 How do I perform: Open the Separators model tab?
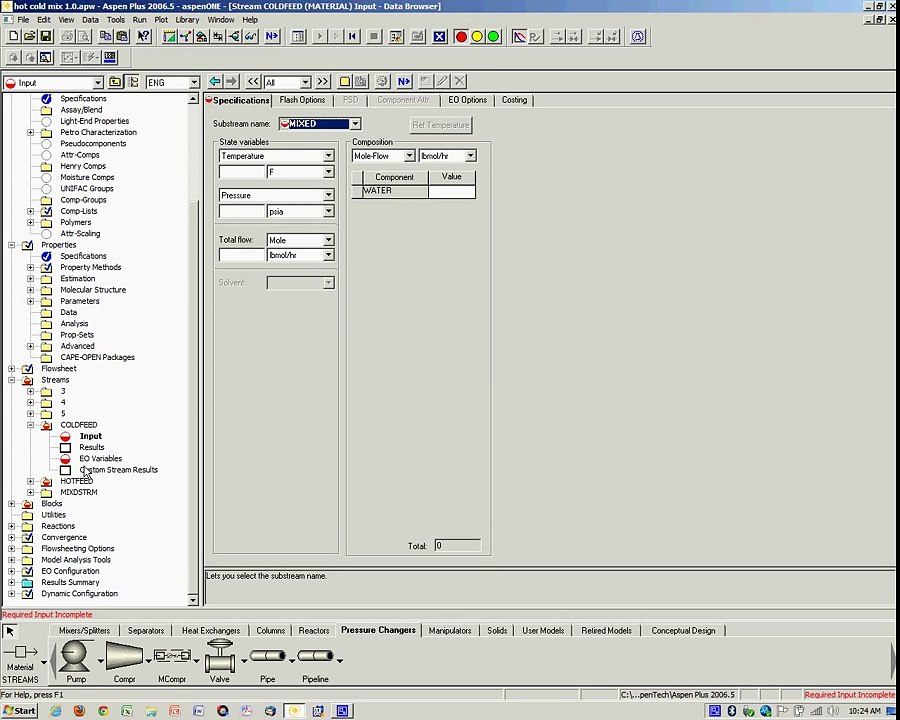coord(146,630)
